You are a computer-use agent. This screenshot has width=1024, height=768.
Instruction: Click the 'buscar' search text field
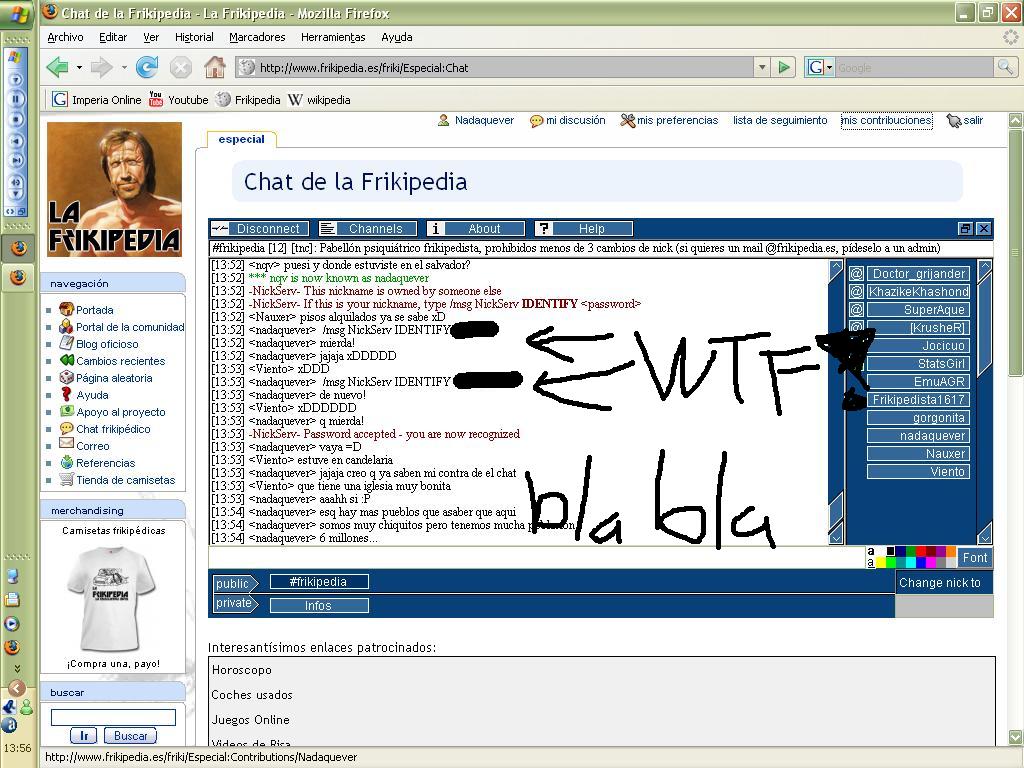(x=113, y=716)
